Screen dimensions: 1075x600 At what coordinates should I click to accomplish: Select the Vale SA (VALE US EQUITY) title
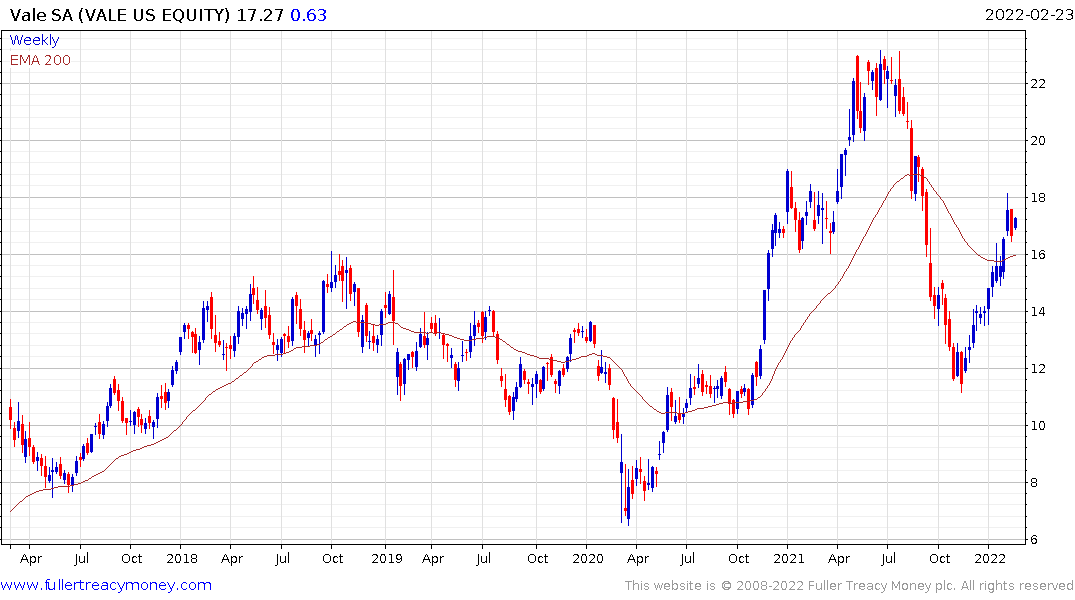pos(120,15)
